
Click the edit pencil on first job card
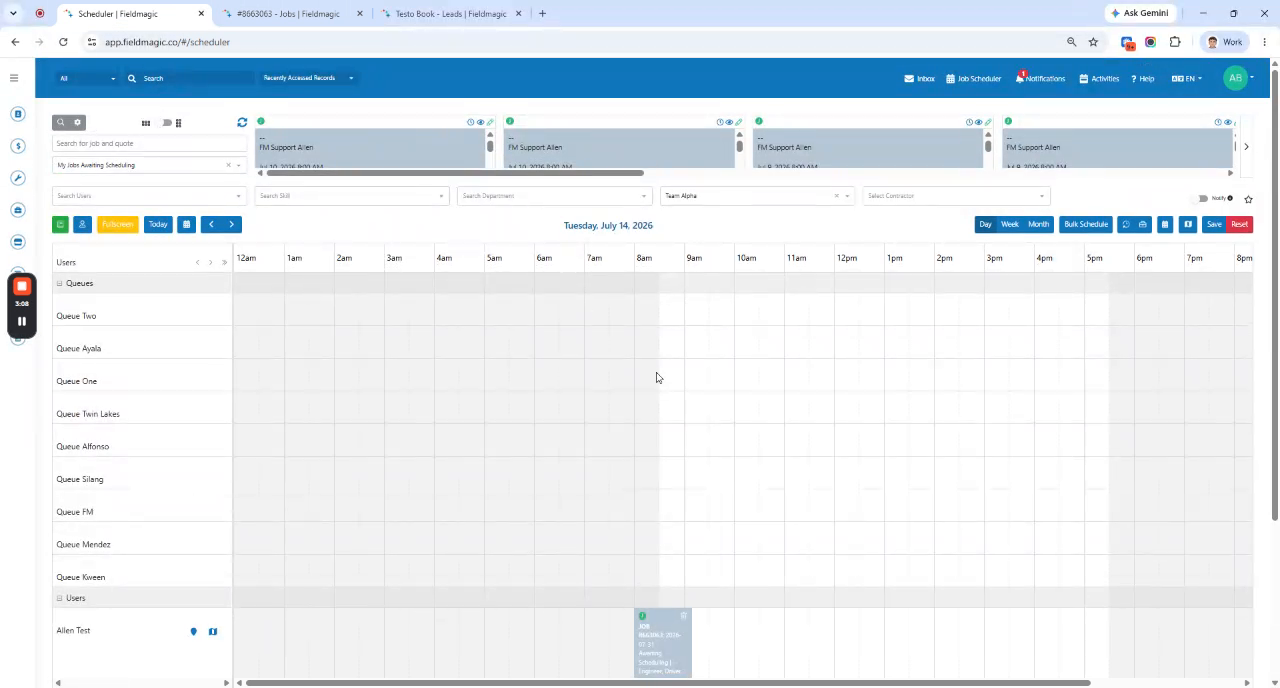point(490,122)
